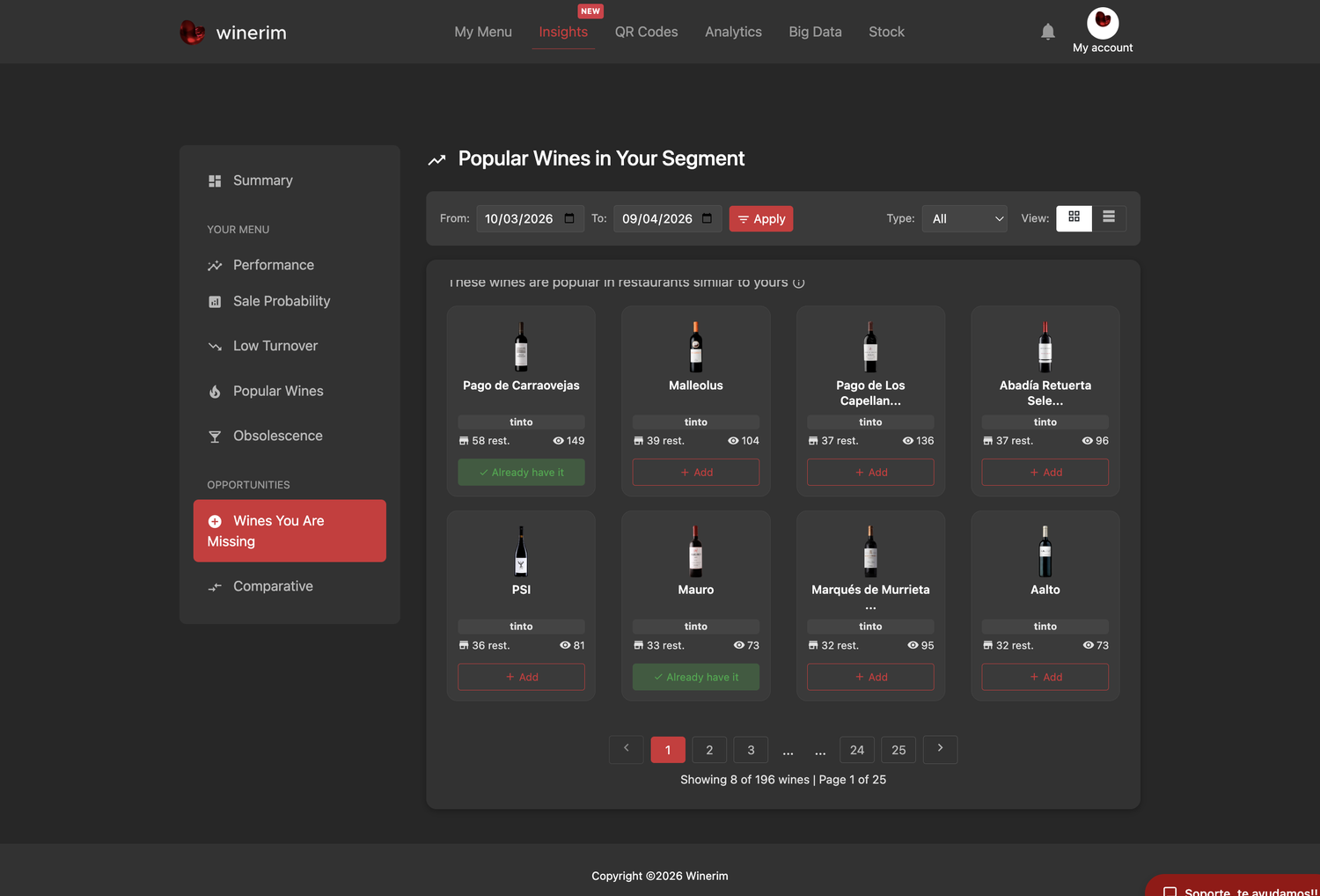Open the From date calendar picker
Viewport: 1320px width, 896px height.
coord(569,218)
